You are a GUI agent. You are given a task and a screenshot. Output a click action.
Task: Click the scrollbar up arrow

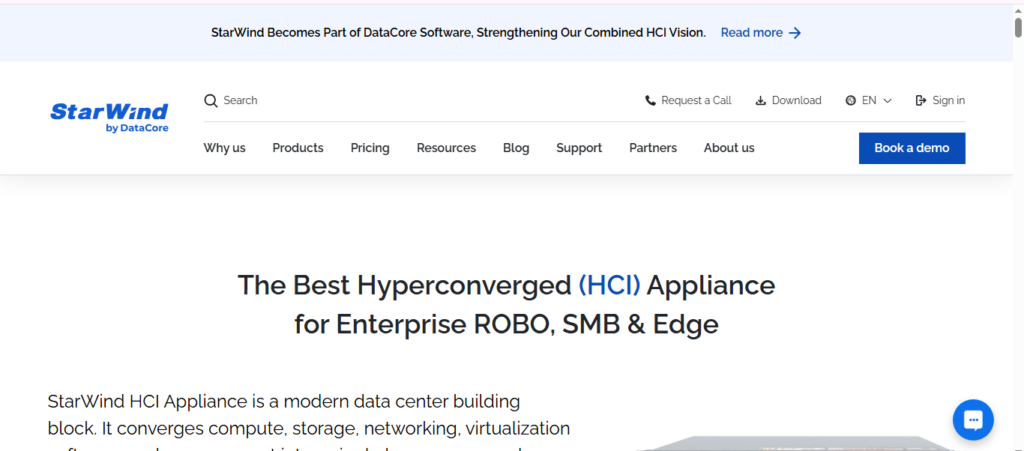pyautogui.click(x=1018, y=8)
